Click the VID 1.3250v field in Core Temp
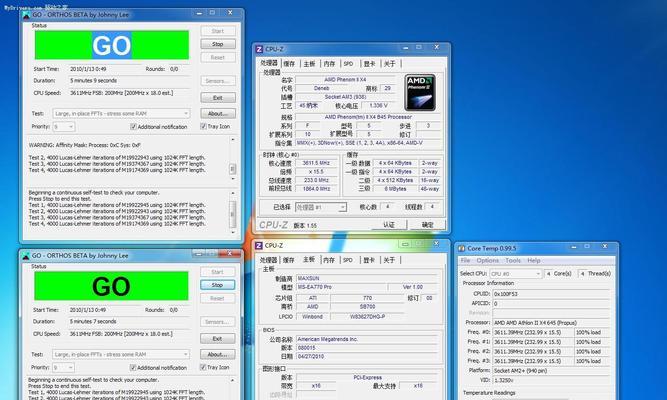 pyautogui.click(x=551, y=380)
